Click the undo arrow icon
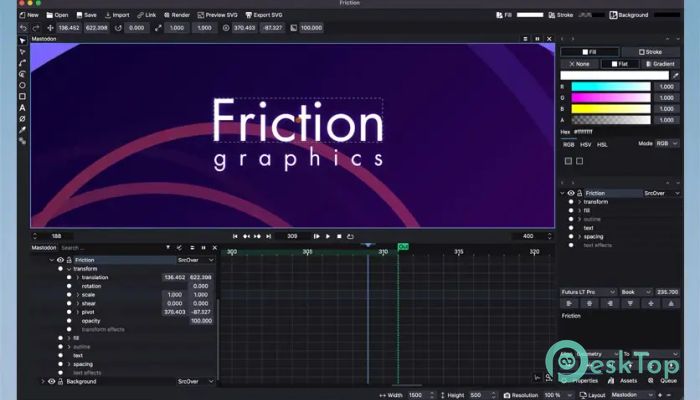 click(x=23, y=28)
